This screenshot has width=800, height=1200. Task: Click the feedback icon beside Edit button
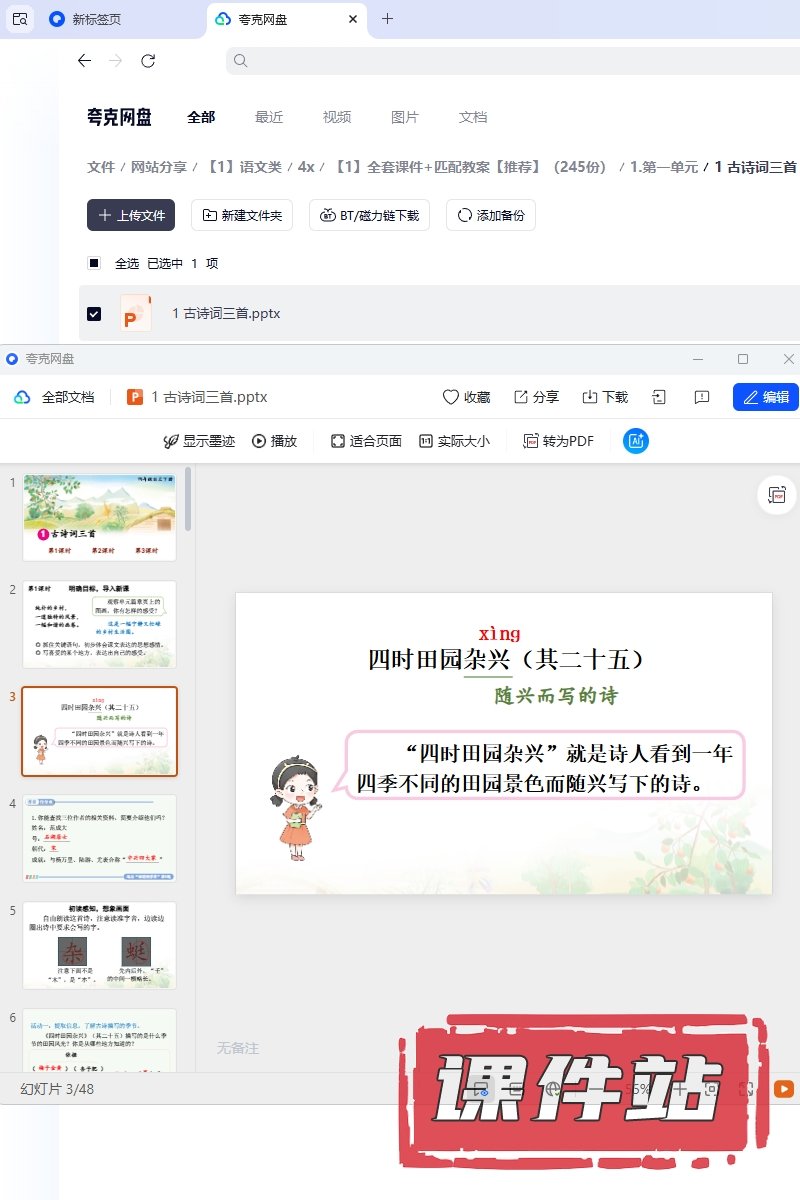click(702, 397)
